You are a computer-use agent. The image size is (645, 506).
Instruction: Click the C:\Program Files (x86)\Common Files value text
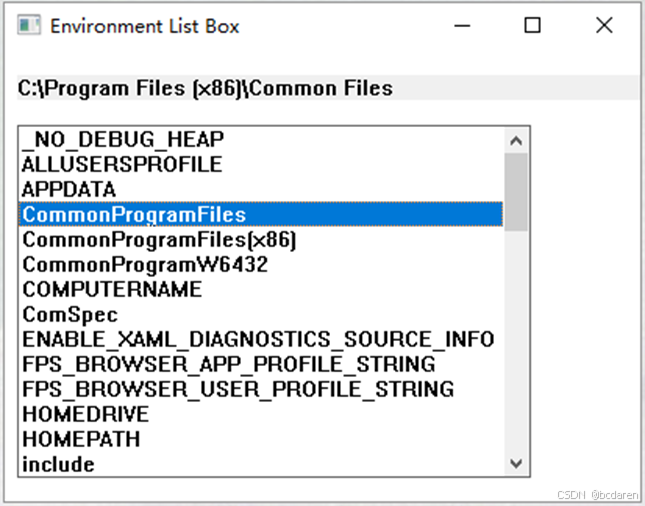click(x=205, y=88)
